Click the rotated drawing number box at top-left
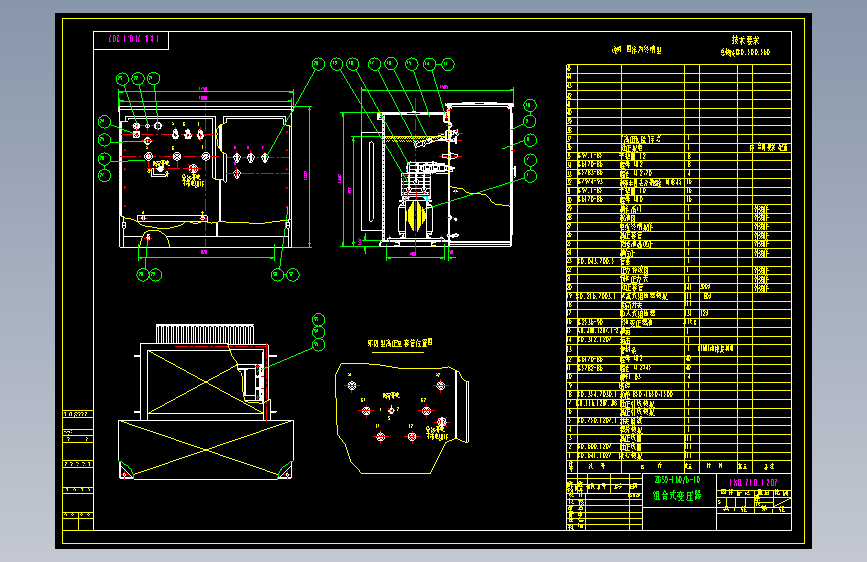The image size is (867, 562). [x=131, y=40]
